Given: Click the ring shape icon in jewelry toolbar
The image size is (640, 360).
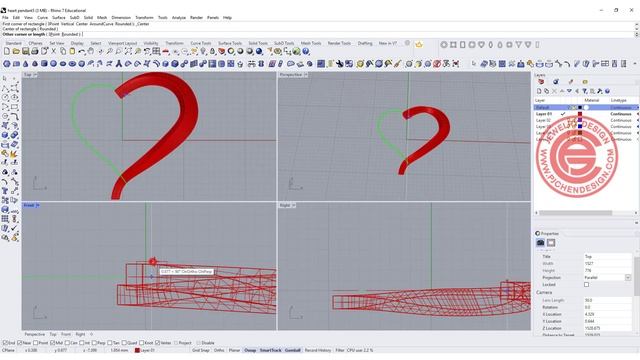Looking at the screenshot, I should (x=444, y=44).
